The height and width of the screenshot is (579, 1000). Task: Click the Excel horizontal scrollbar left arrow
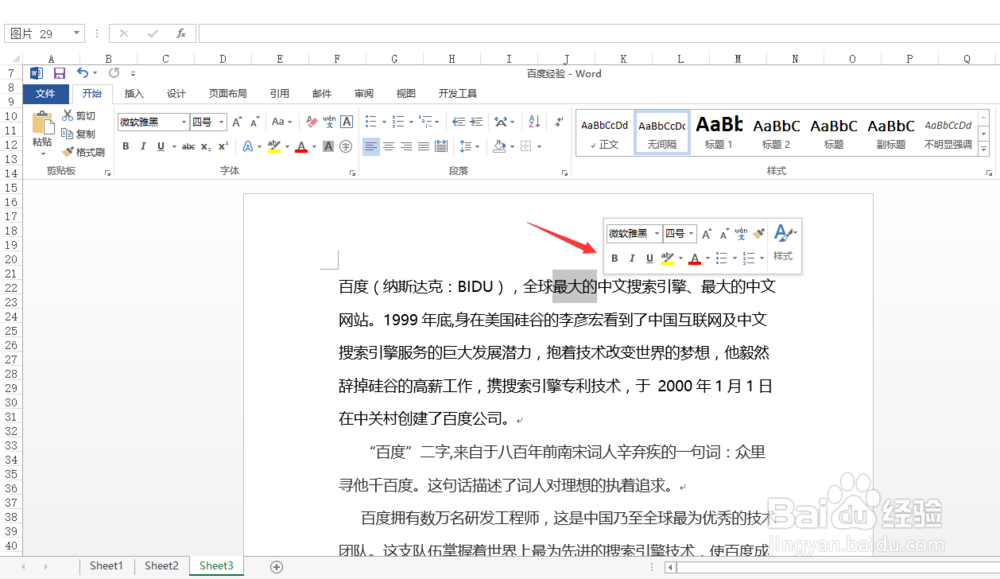(x=670, y=567)
